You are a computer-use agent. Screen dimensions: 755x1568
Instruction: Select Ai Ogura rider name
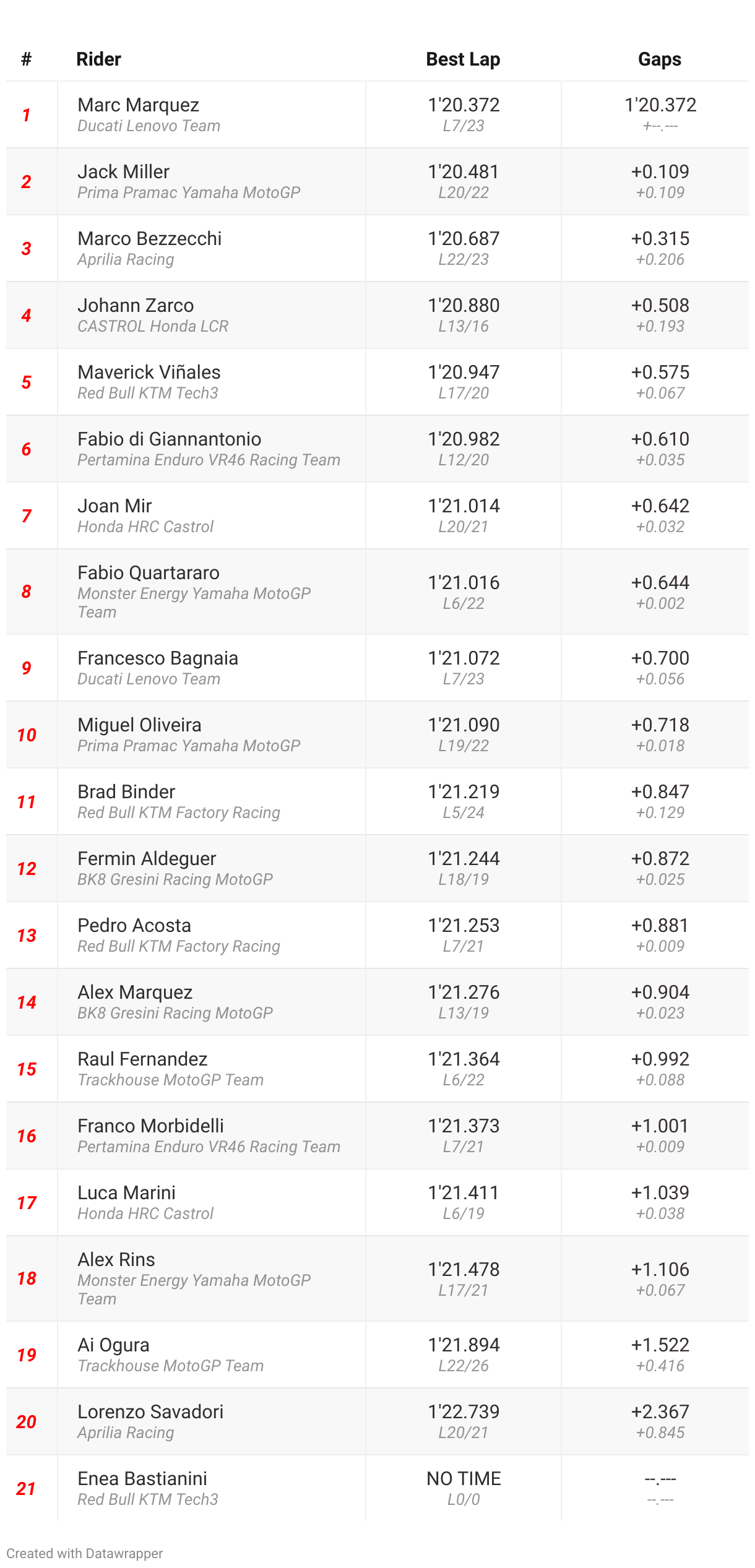click(x=113, y=1345)
